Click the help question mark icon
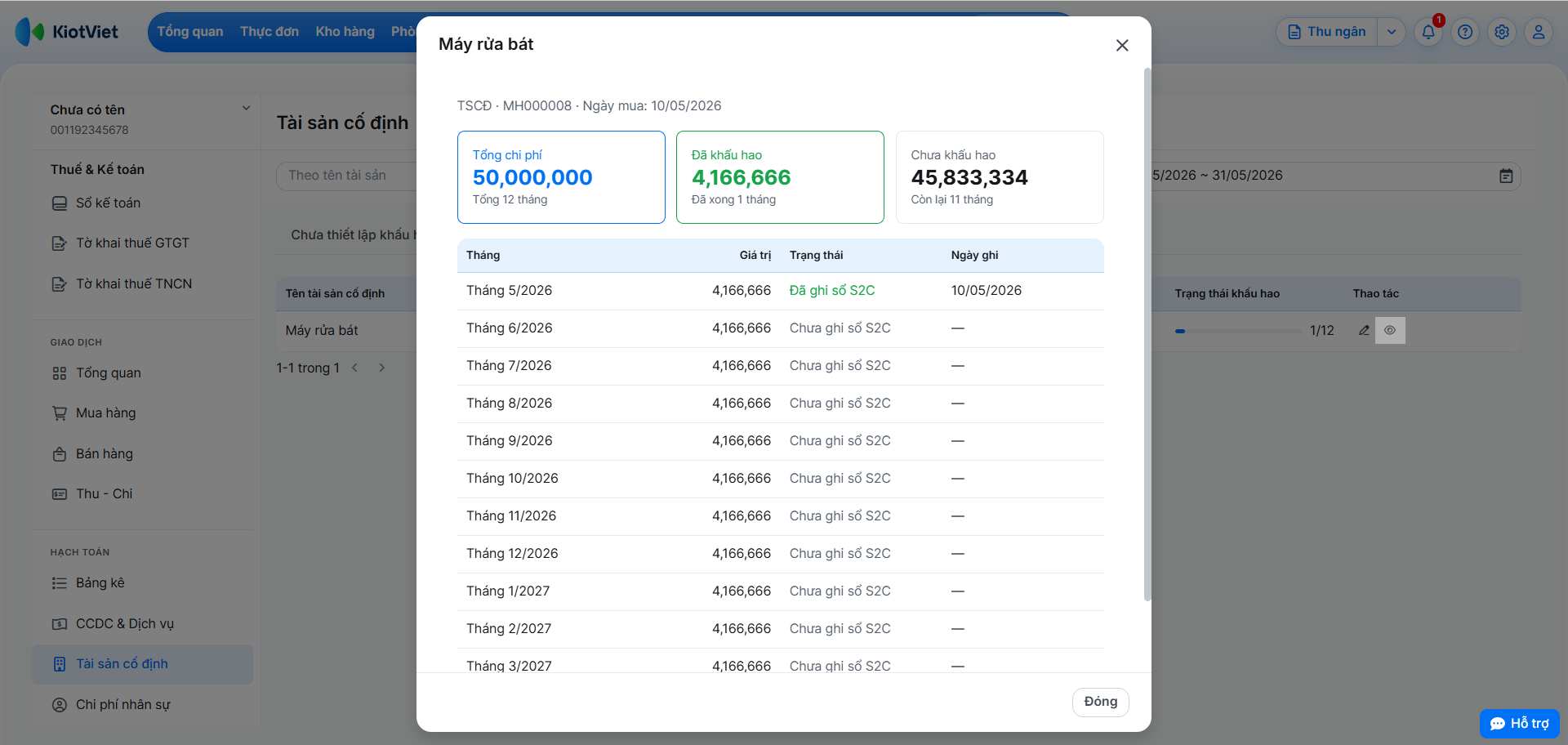Viewport: 1568px width, 745px height. [x=1465, y=32]
